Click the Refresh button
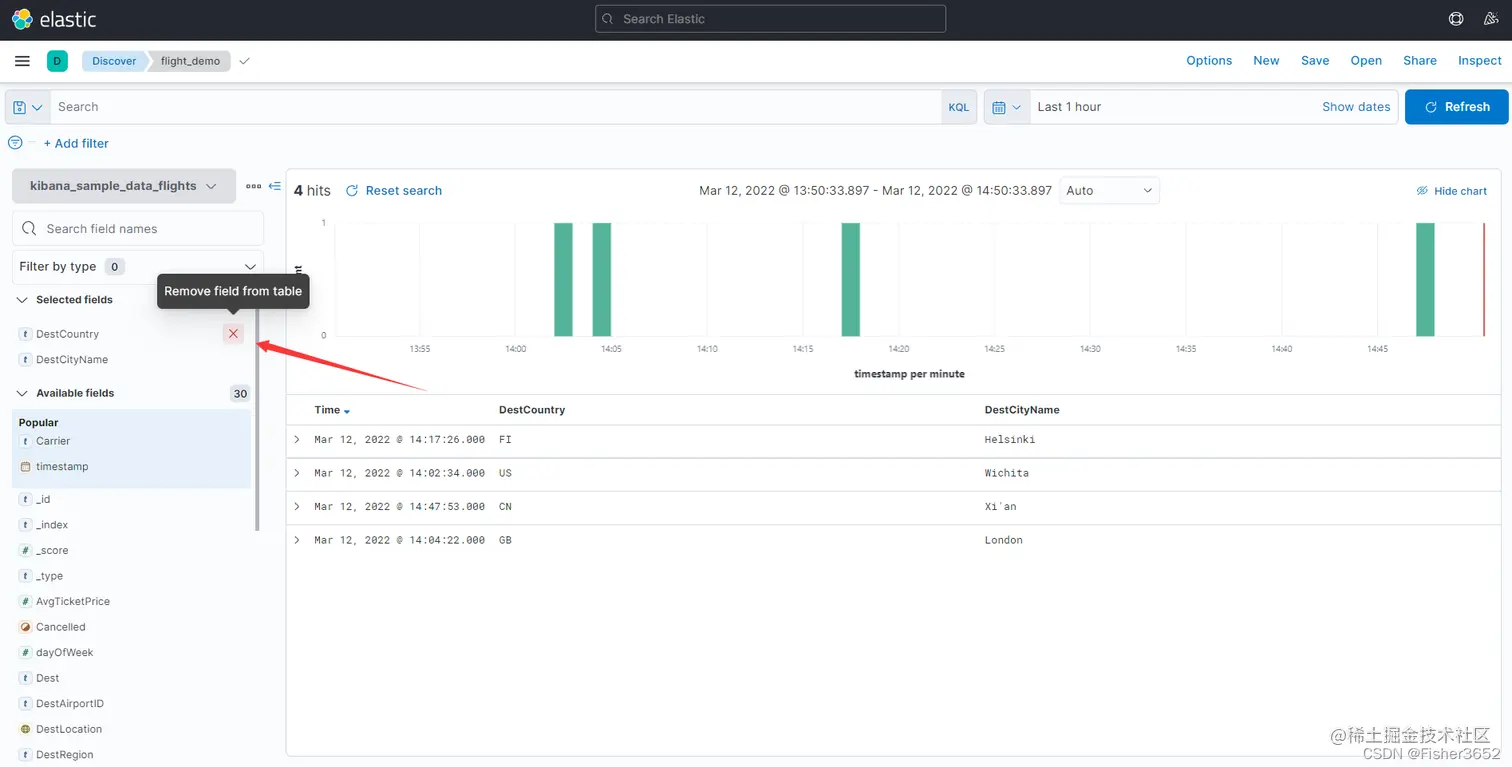Image resolution: width=1512 pixels, height=767 pixels. pyautogui.click(x=1457, y=107)
